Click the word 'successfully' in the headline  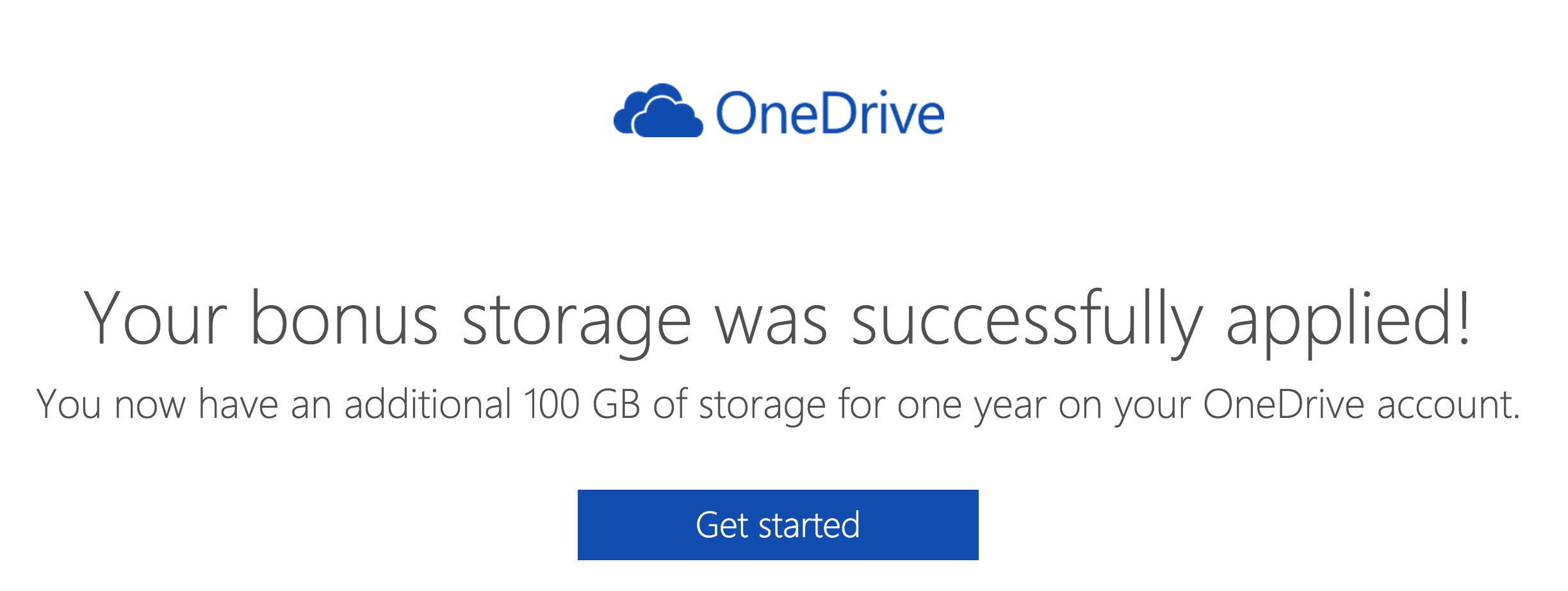point(1027,322)
